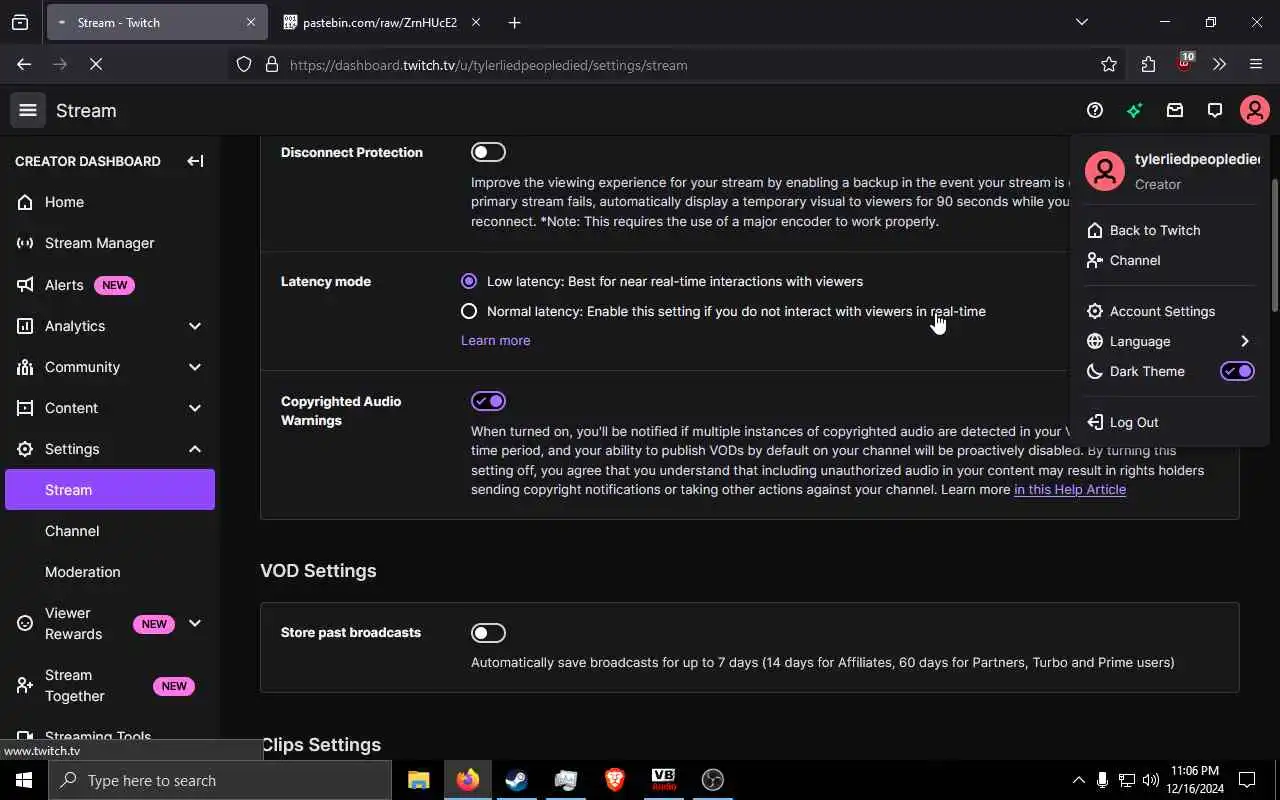Click the URL address bar

pos(660,65)
